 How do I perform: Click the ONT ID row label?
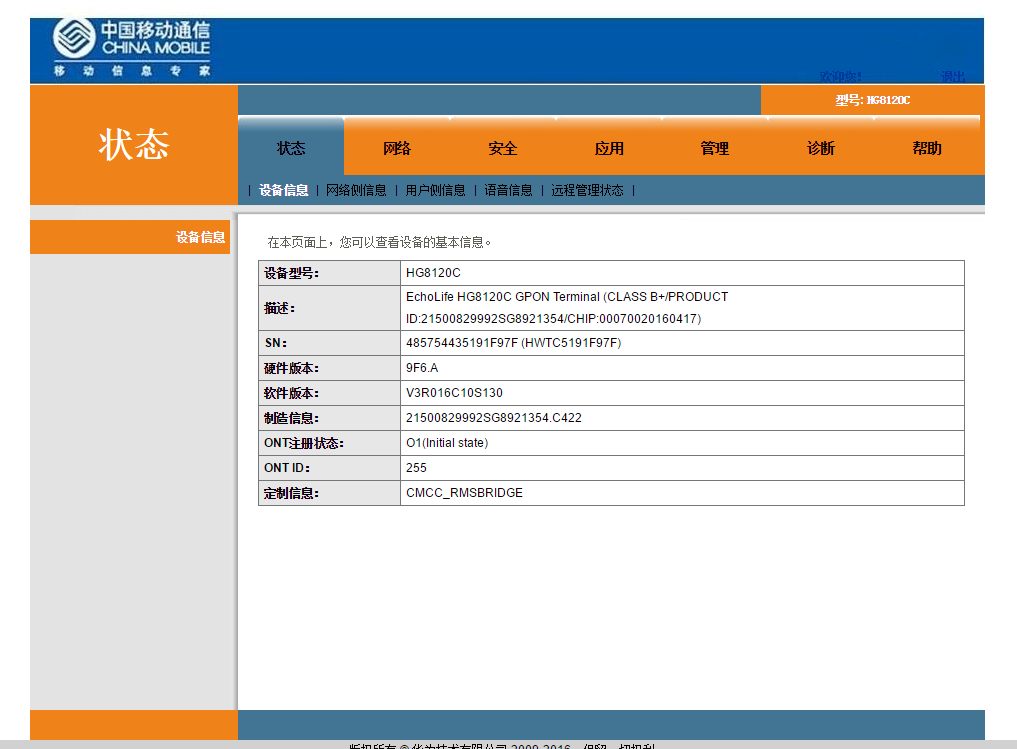tap(287, 468)
